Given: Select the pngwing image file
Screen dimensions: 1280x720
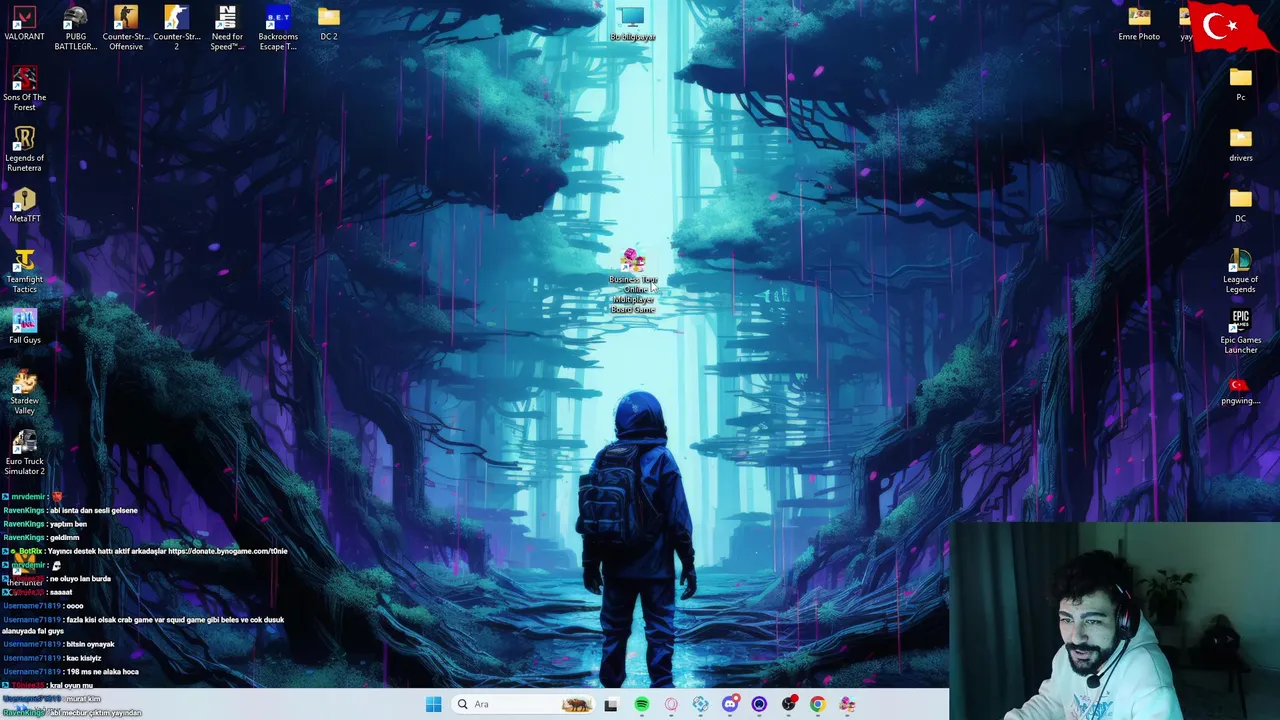Looking at the screenshot, I should tap(1240, 389).
